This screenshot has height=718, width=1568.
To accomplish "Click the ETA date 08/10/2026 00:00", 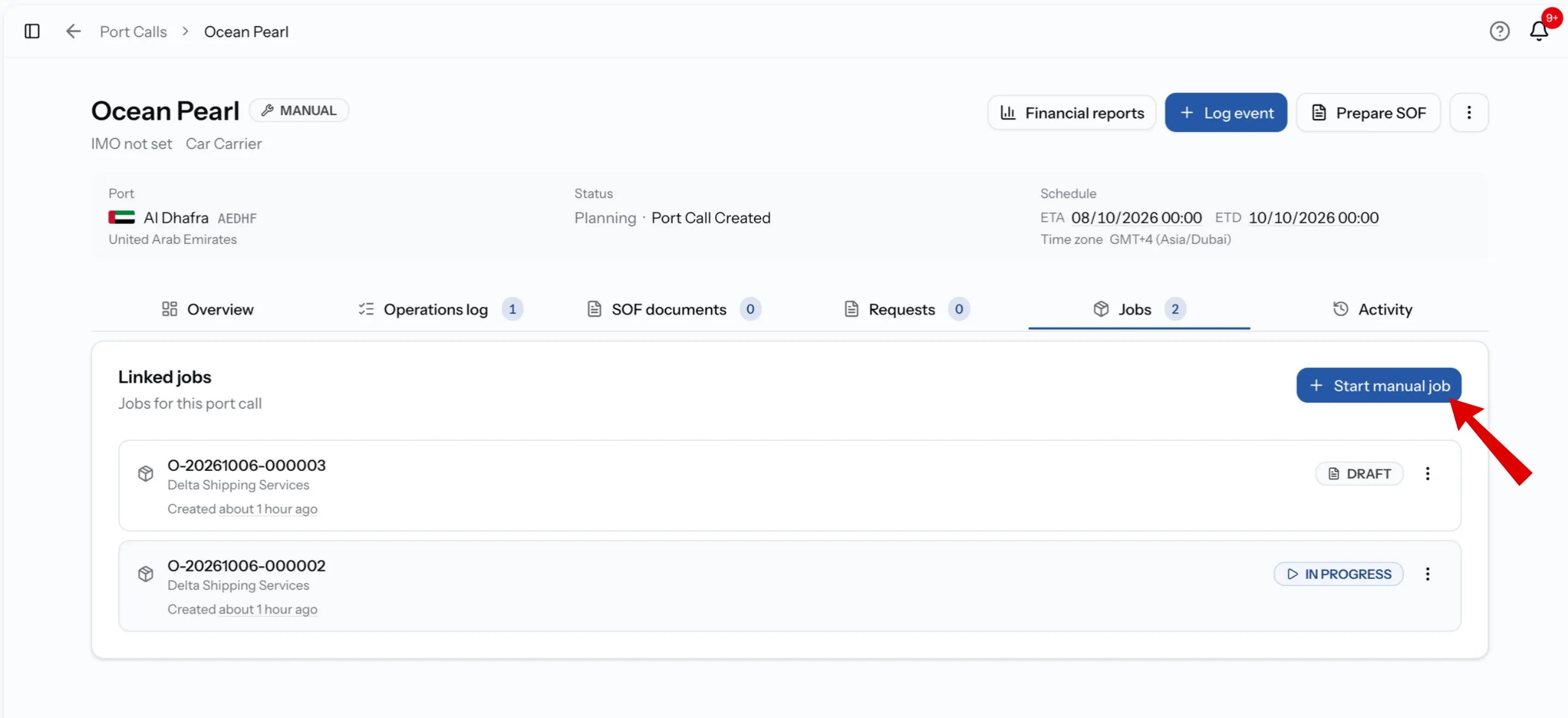I will 1136,218.
